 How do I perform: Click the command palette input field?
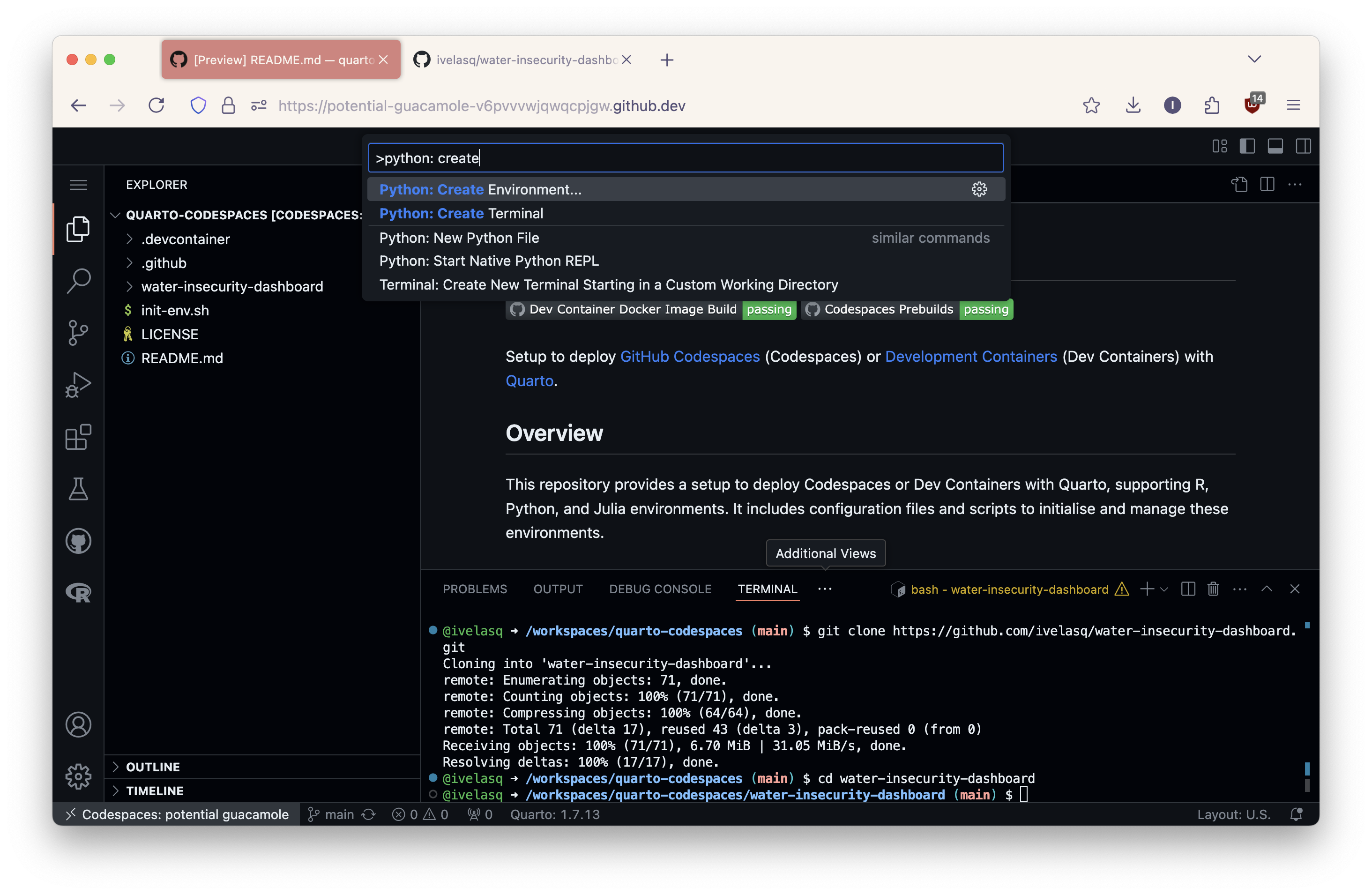point(685,158)
